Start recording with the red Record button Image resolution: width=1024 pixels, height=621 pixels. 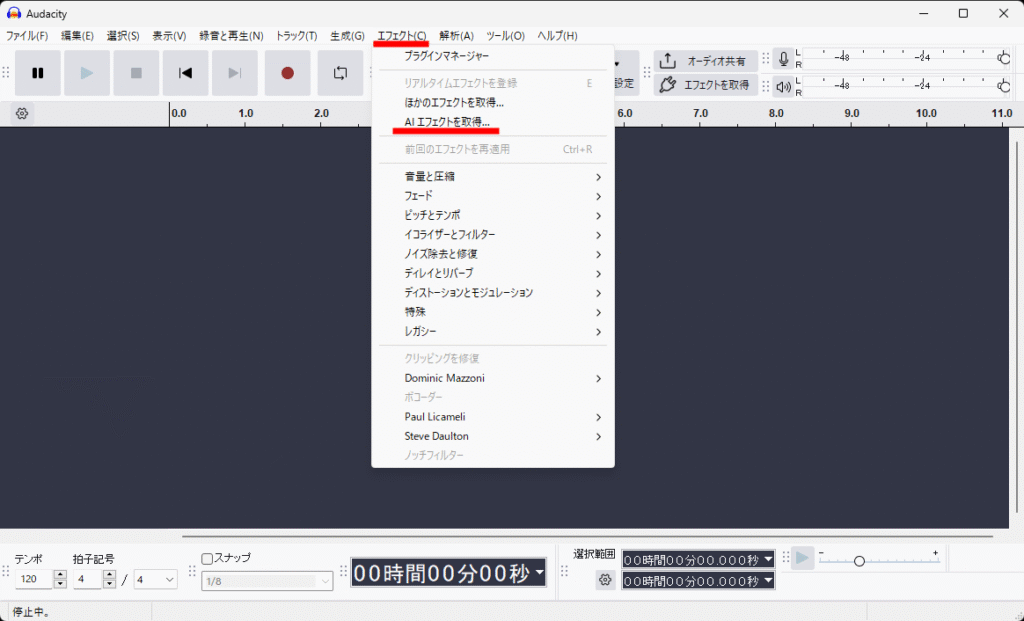pyautogui.click(x=287, y=73)
